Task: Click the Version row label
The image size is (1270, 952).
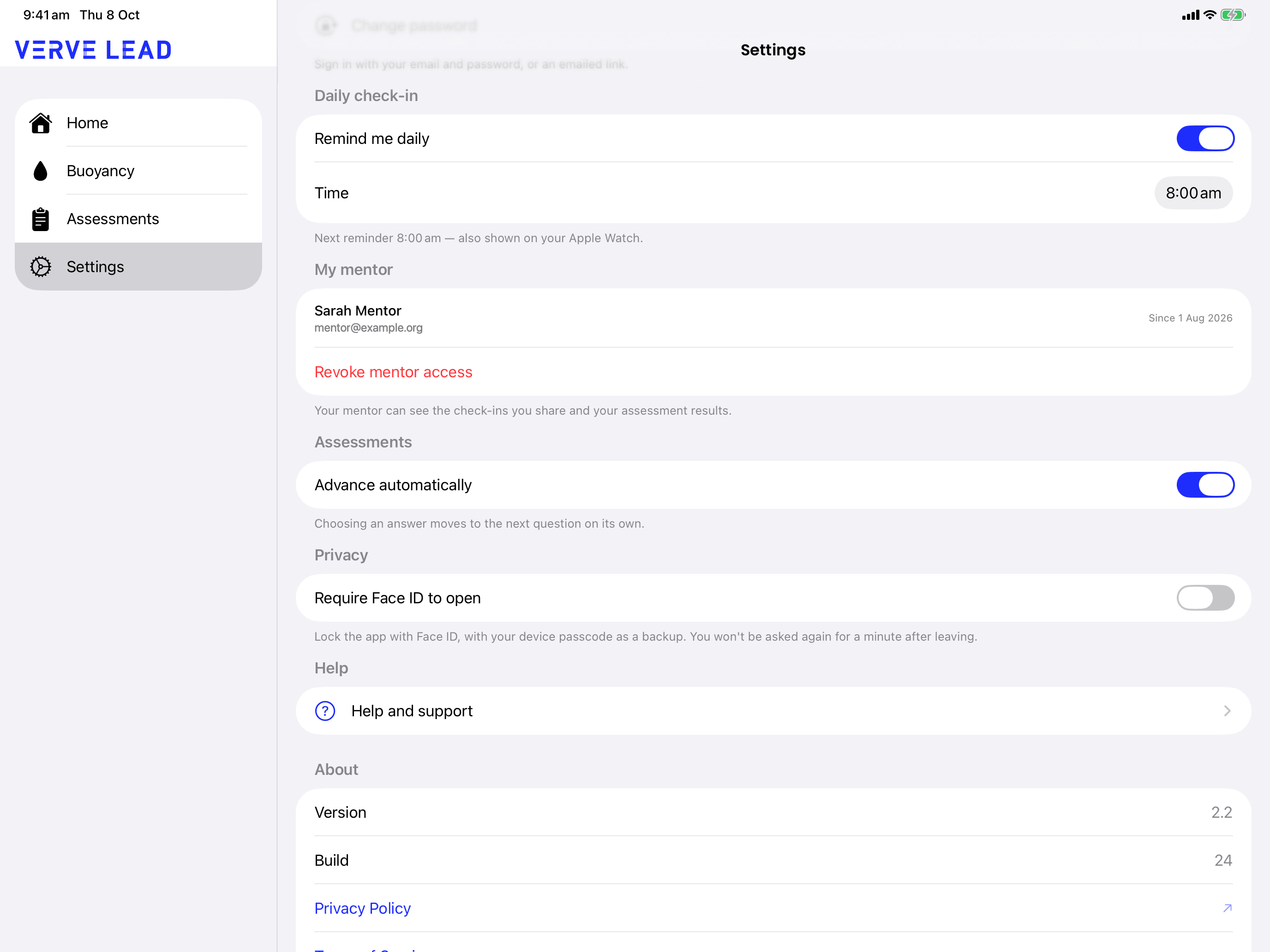Action: pos(340,813)
